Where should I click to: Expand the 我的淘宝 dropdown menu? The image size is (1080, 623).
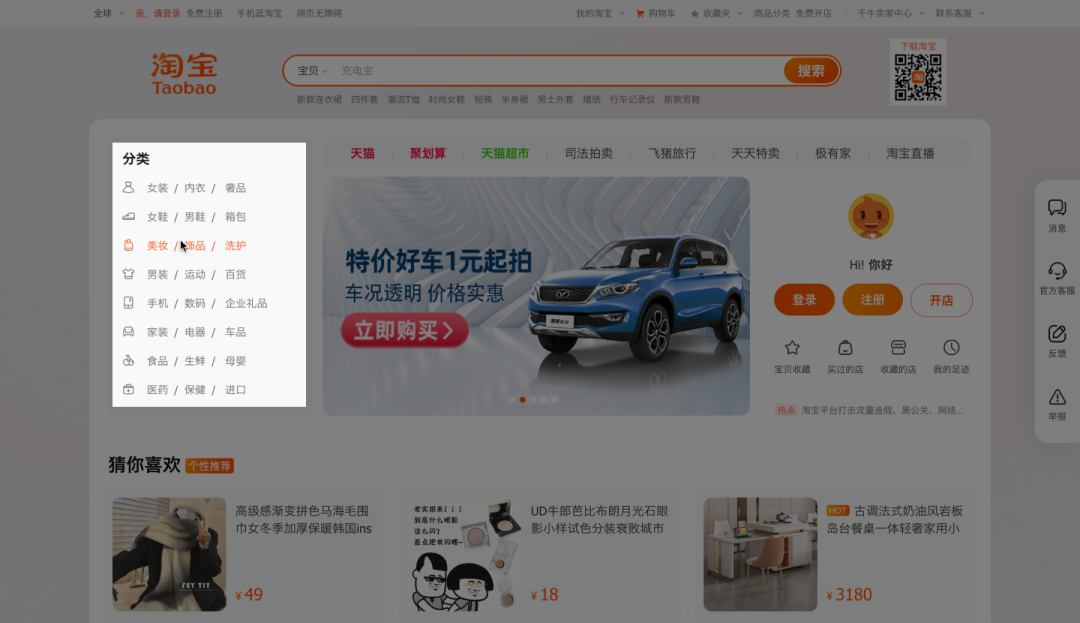(x=599, y=14)
